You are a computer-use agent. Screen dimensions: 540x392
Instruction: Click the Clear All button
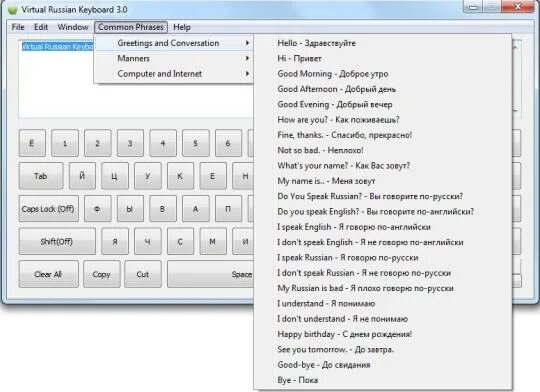click(x=49, y=274)
